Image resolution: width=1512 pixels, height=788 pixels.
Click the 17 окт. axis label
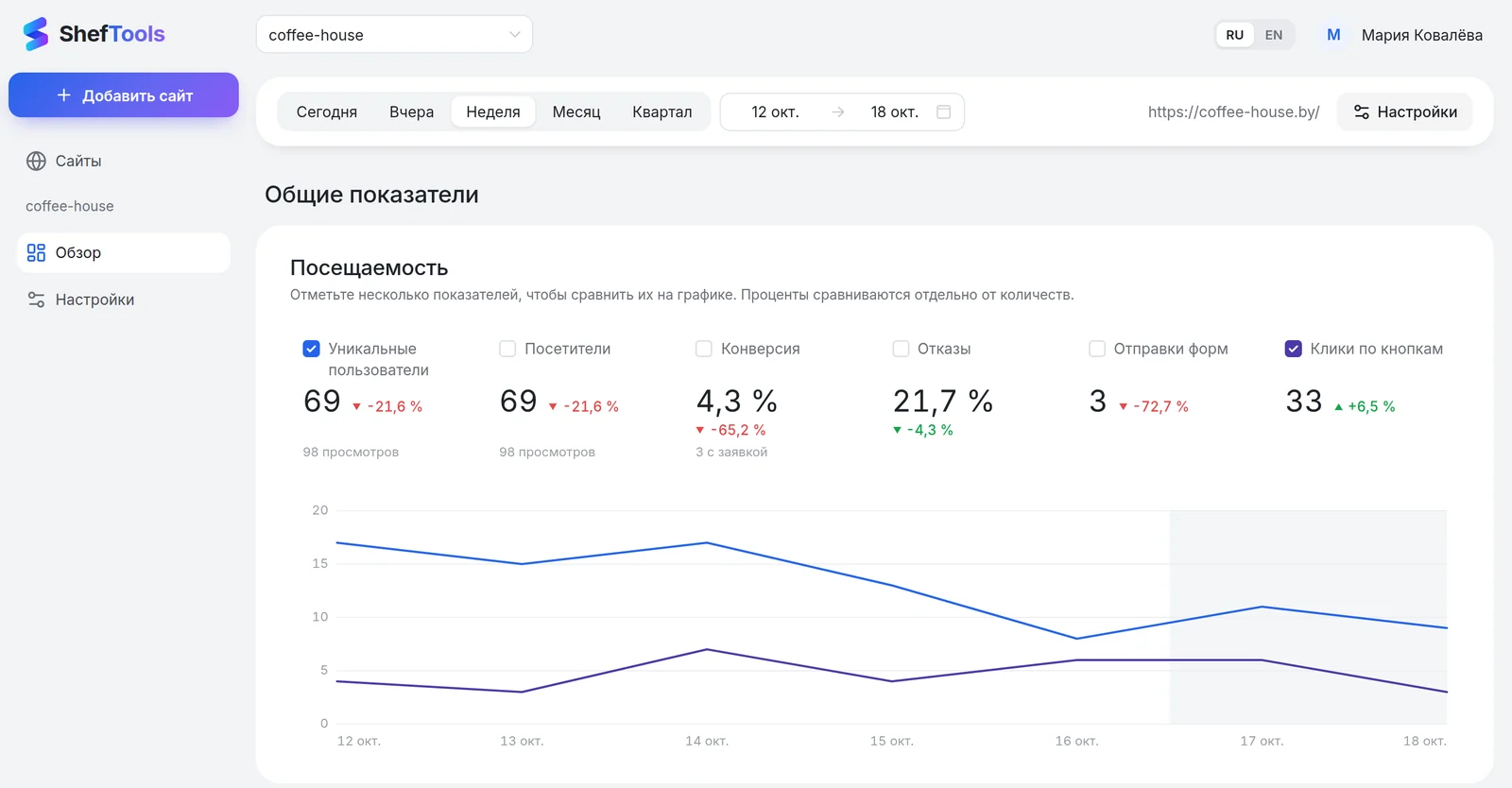1262,741
